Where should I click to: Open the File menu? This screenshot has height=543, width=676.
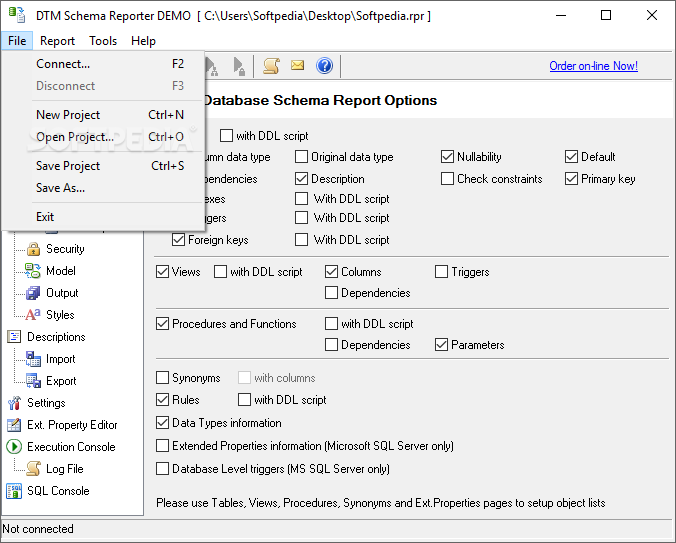(x=17, y=41)
